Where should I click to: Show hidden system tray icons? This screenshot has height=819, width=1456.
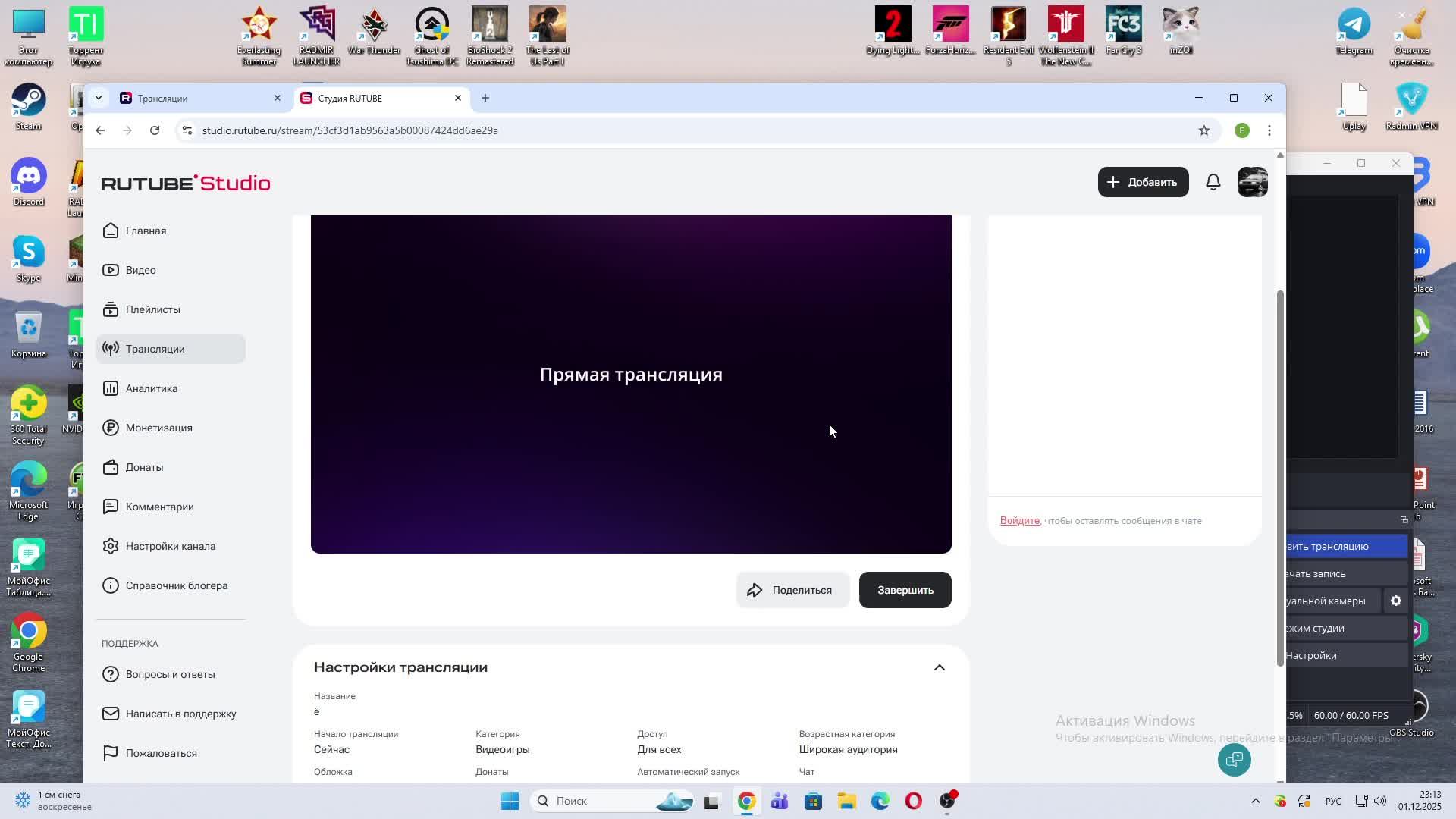(1255, 801)
